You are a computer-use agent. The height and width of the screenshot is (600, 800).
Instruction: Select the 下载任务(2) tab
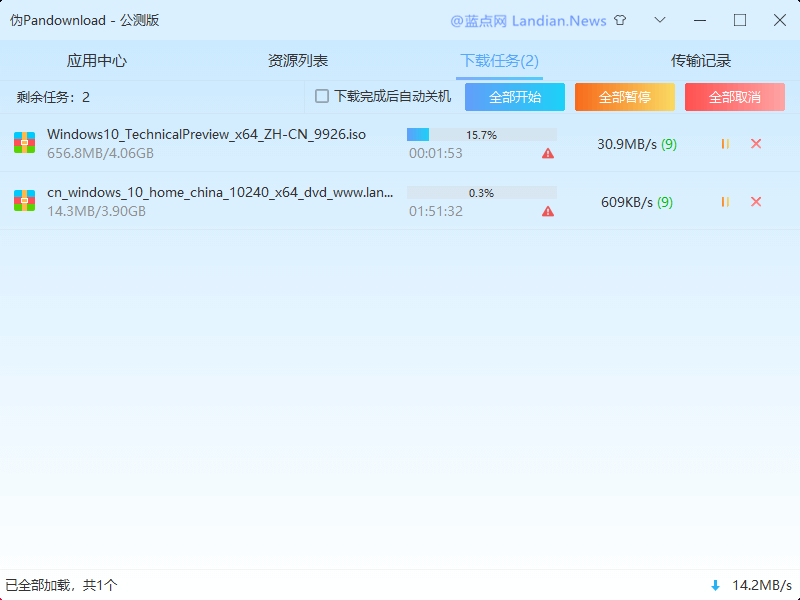(x=499, y=61)
